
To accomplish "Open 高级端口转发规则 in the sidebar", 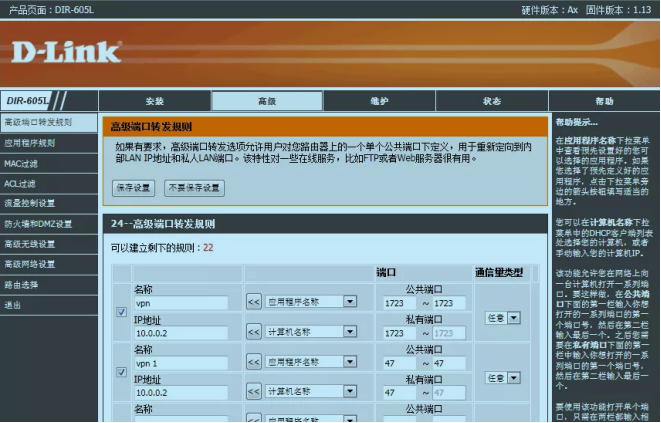I will (49, 122).
